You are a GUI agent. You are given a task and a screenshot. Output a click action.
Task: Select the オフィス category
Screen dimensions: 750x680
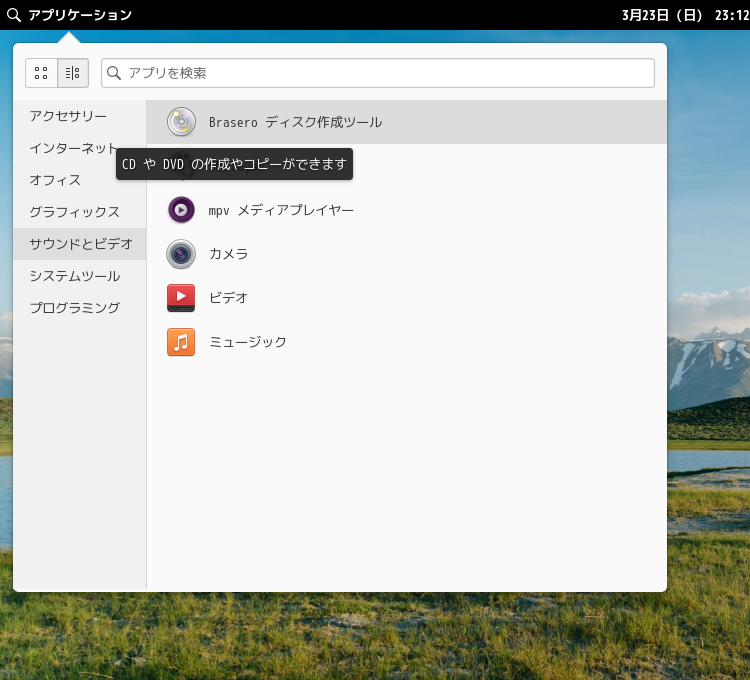click(x=79, y=180)
